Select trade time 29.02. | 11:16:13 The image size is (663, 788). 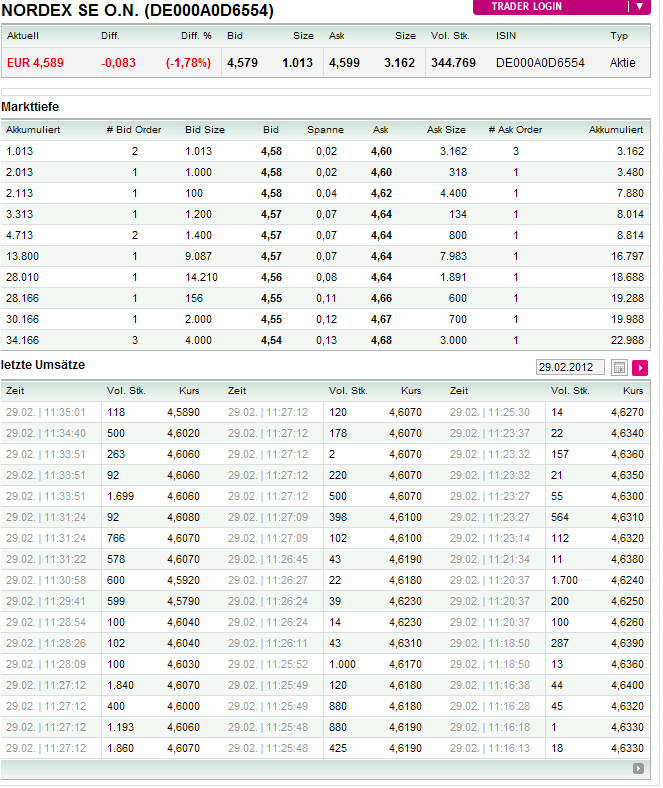click(x=490, y=748)
